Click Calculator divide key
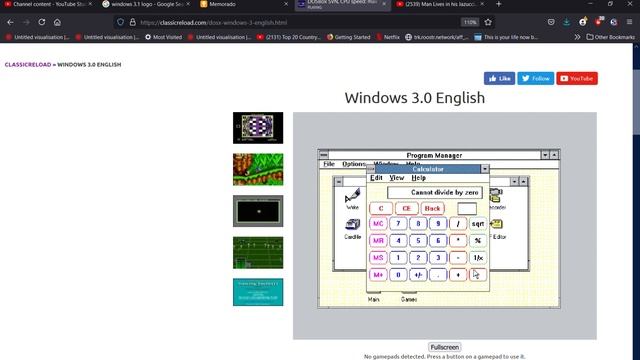 (458, 224)
